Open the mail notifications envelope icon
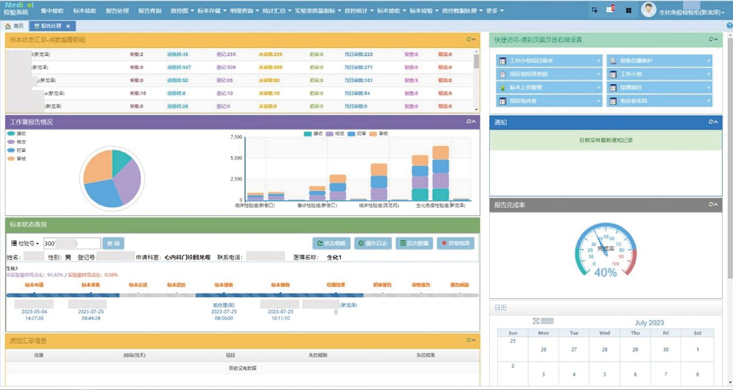 610,9
